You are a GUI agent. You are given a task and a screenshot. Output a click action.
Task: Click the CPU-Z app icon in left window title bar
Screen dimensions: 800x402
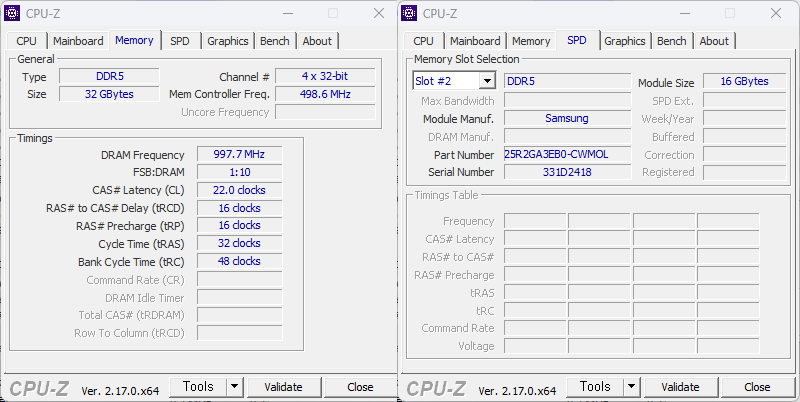point(13,13)
